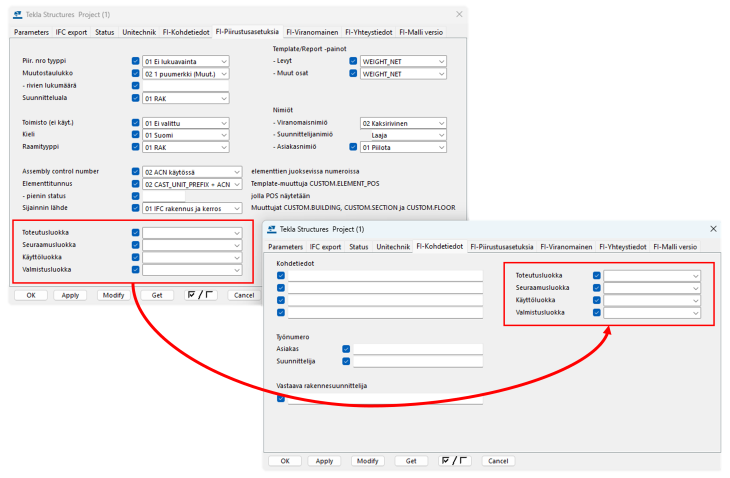Toggle rivien lukumäärä checkbox

135,86
